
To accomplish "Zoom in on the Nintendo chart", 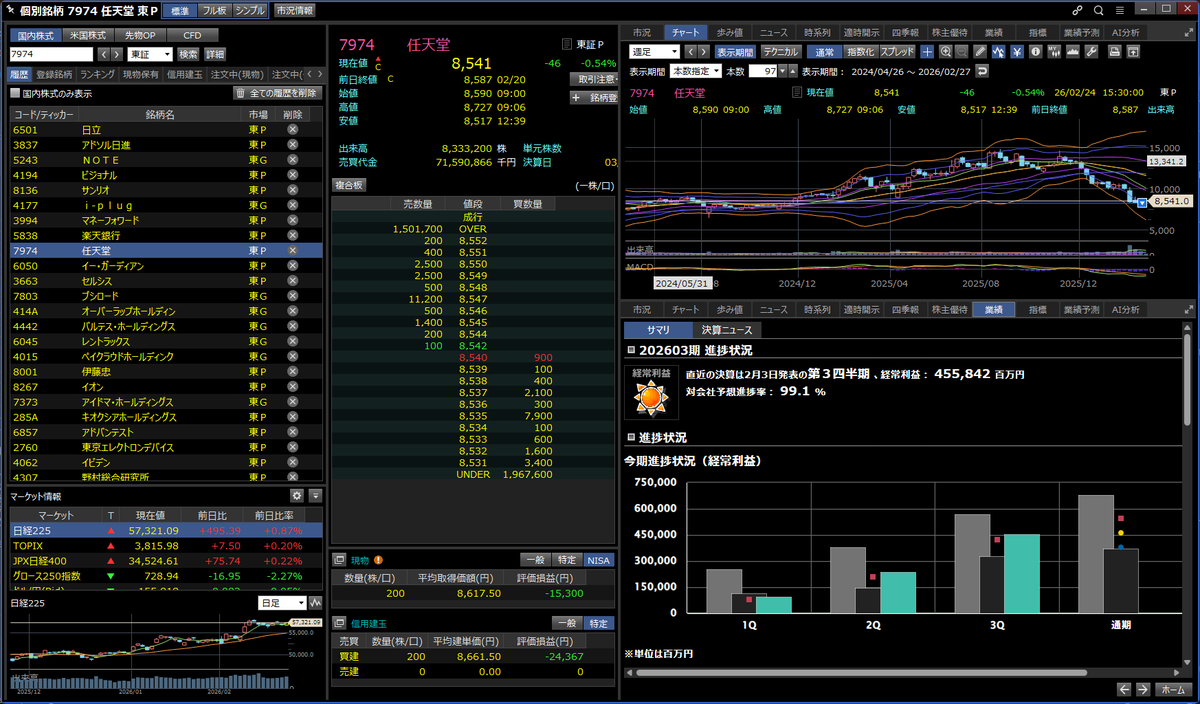I will coord(946,51).
